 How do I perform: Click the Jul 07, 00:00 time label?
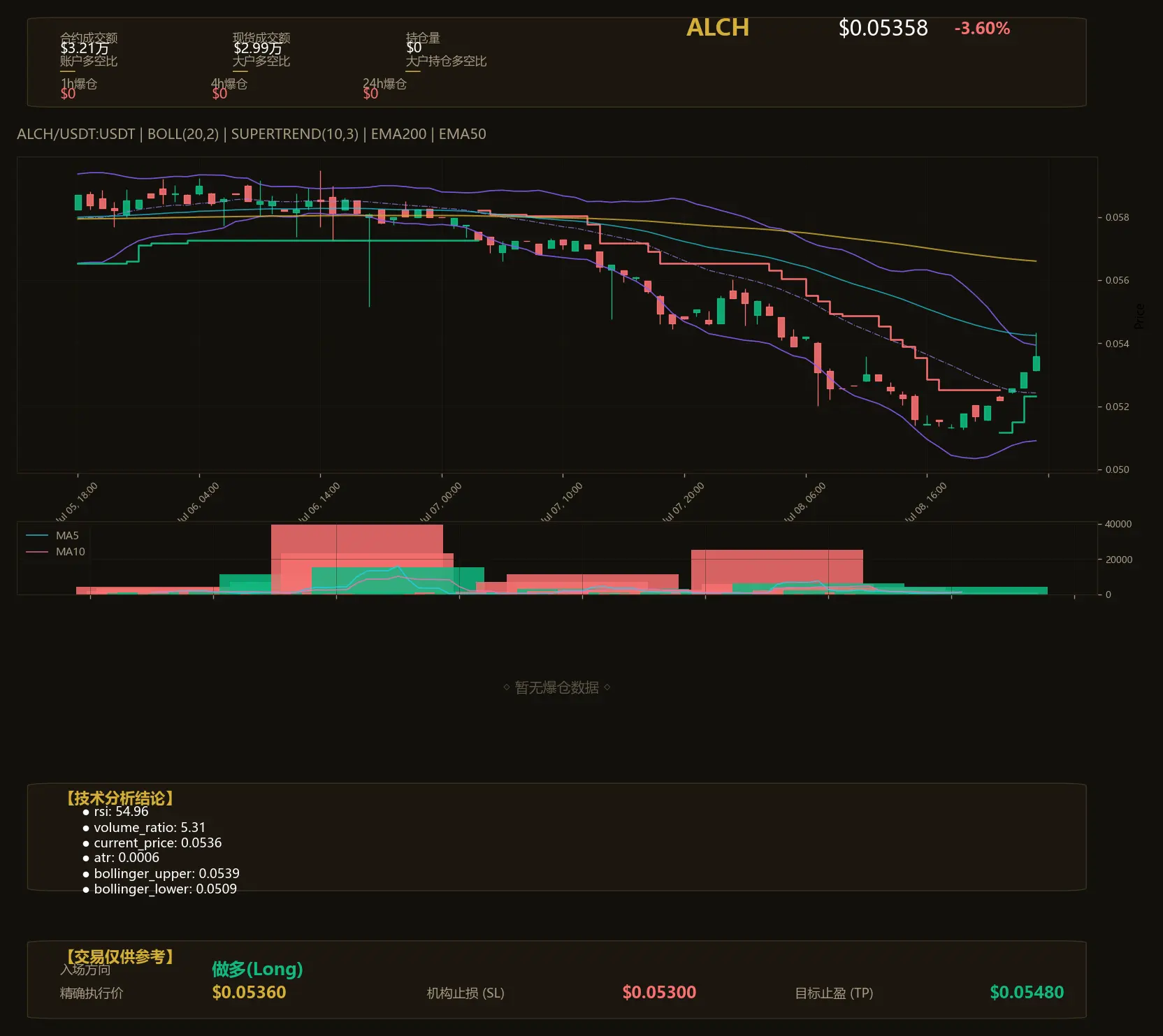pyautogui.click(x=440, y=502)
